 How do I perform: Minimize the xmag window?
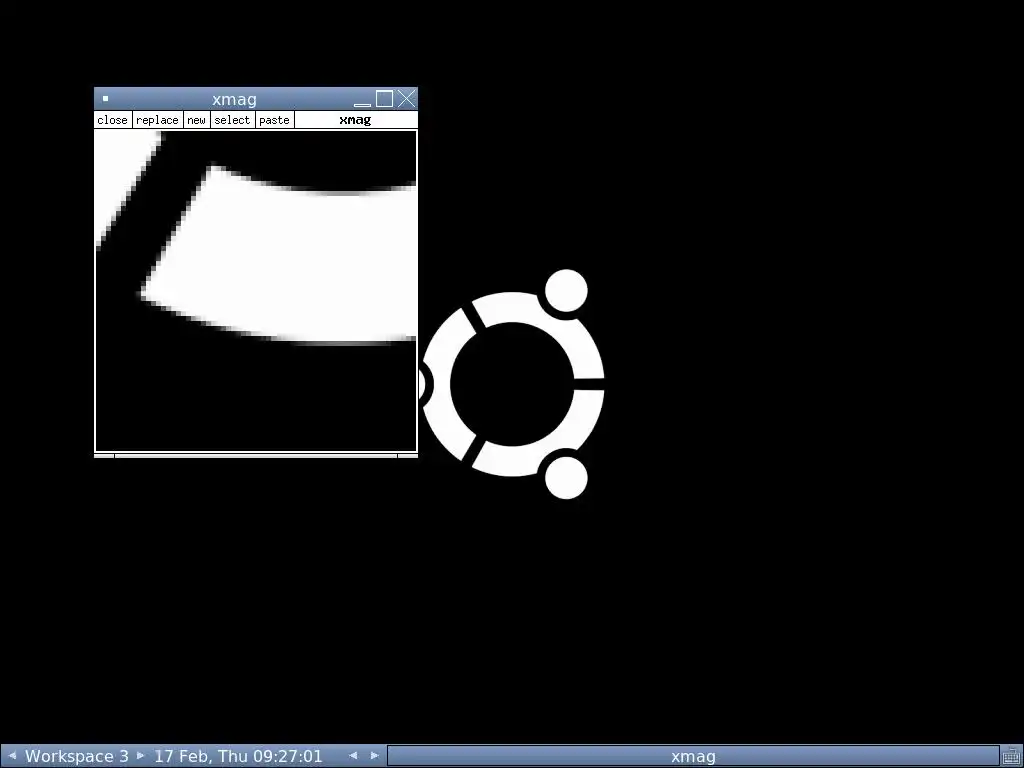pyautogui.click(x=362, y=99)
